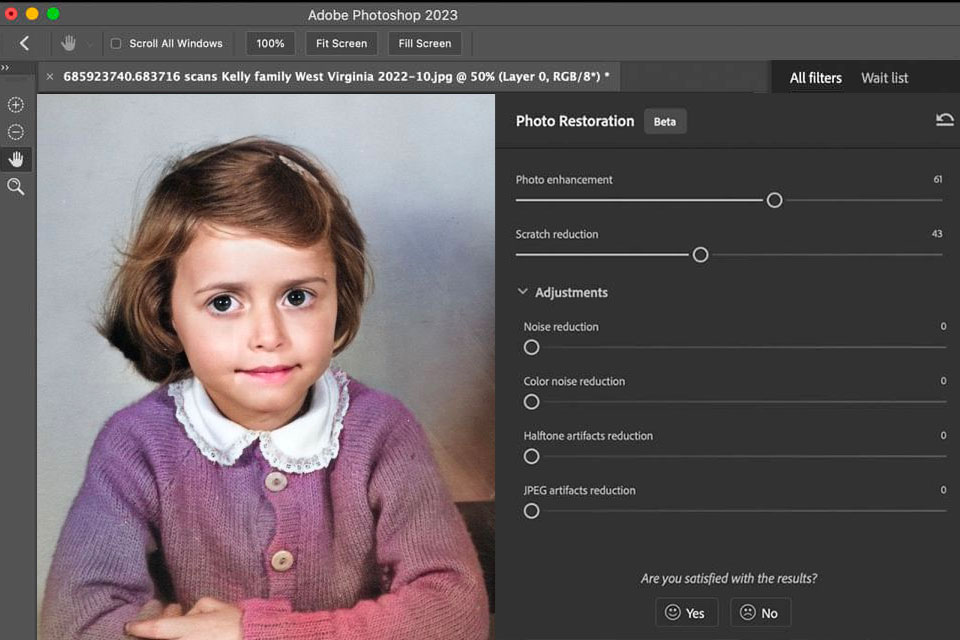Select the magnifier Zoom tool in sidebar
Image resolution: width=960 pixels, height=640 pixels.
(16, 186)
